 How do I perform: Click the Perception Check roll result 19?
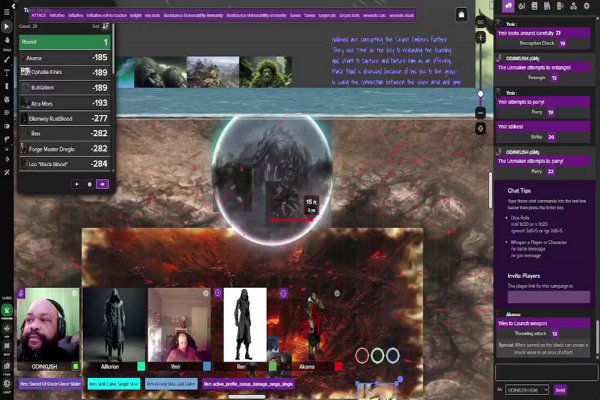(562, 44)
